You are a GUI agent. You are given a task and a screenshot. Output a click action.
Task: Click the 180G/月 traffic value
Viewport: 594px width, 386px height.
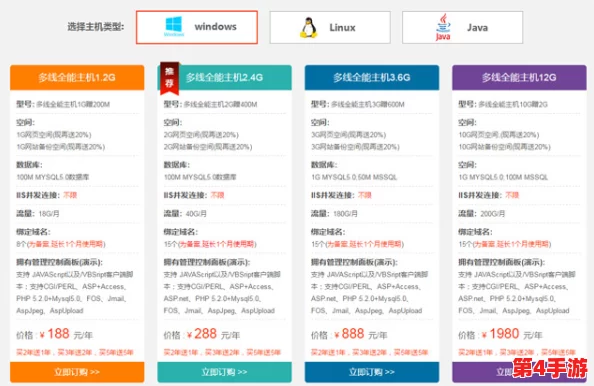[345, 214]
